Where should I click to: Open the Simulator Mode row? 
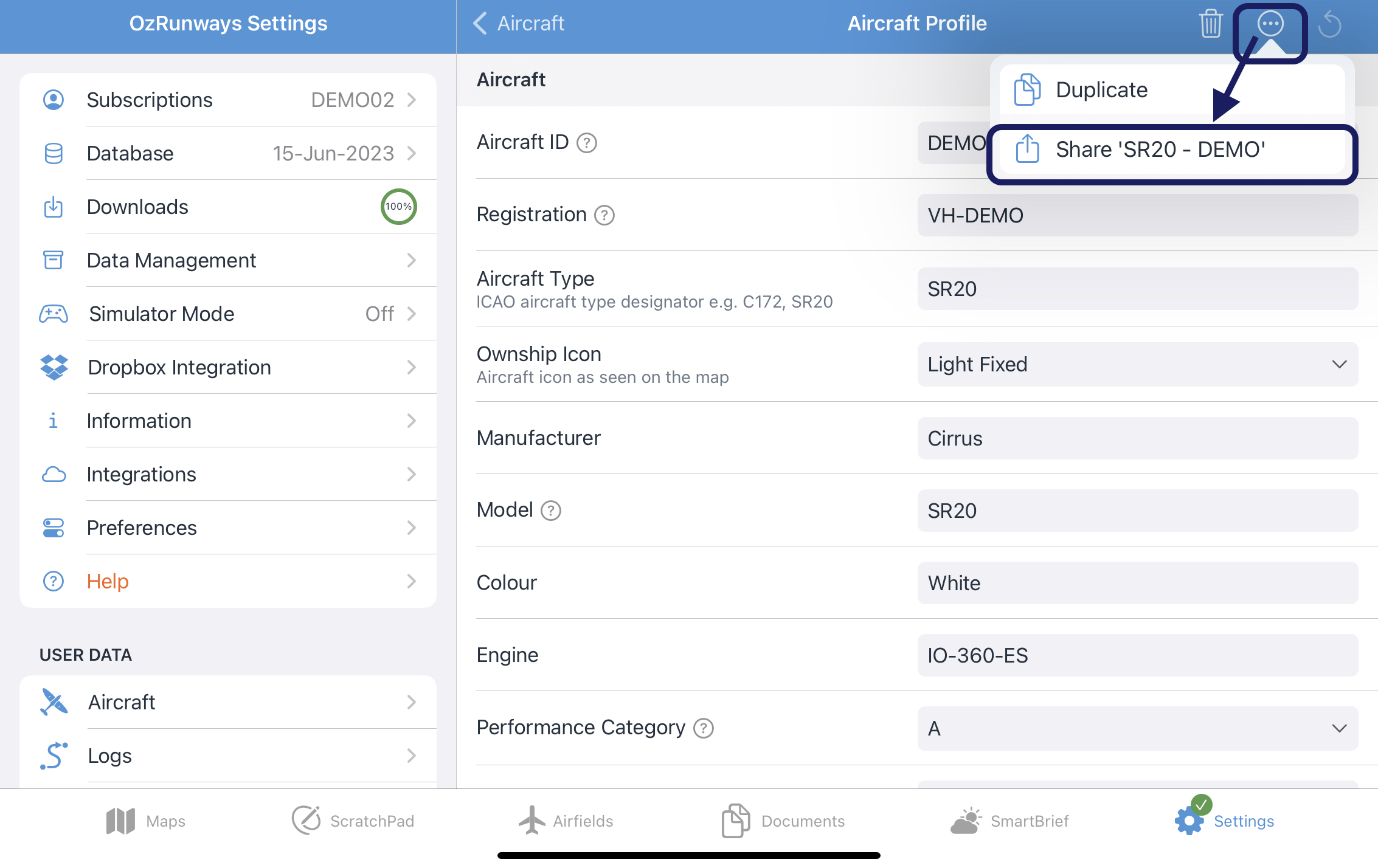click(x=228, y=314)
